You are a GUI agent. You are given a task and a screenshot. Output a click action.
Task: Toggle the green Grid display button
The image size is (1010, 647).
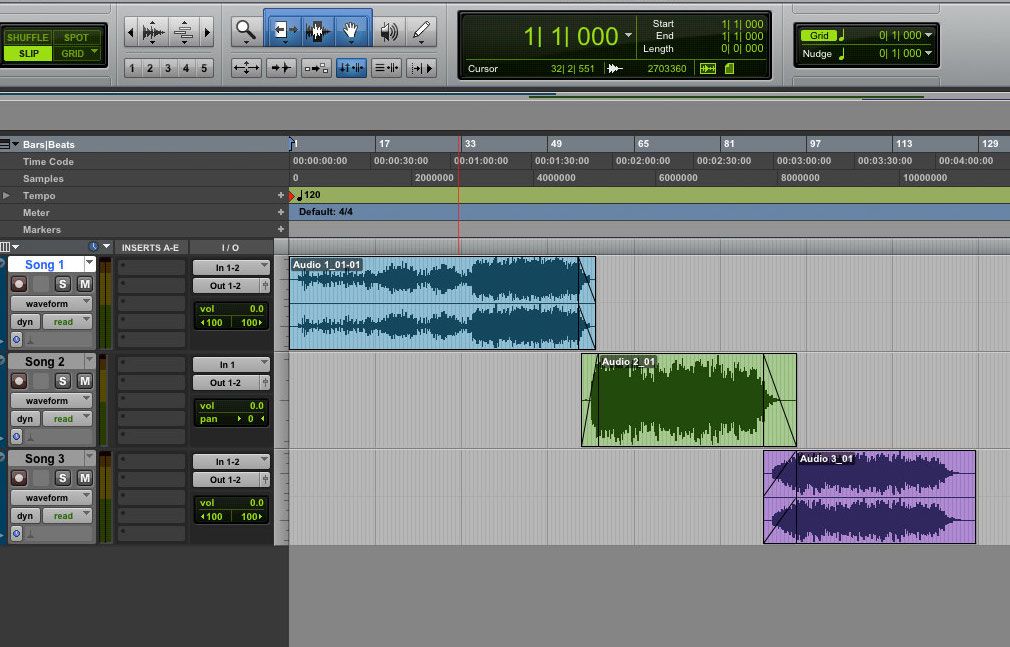819,35
